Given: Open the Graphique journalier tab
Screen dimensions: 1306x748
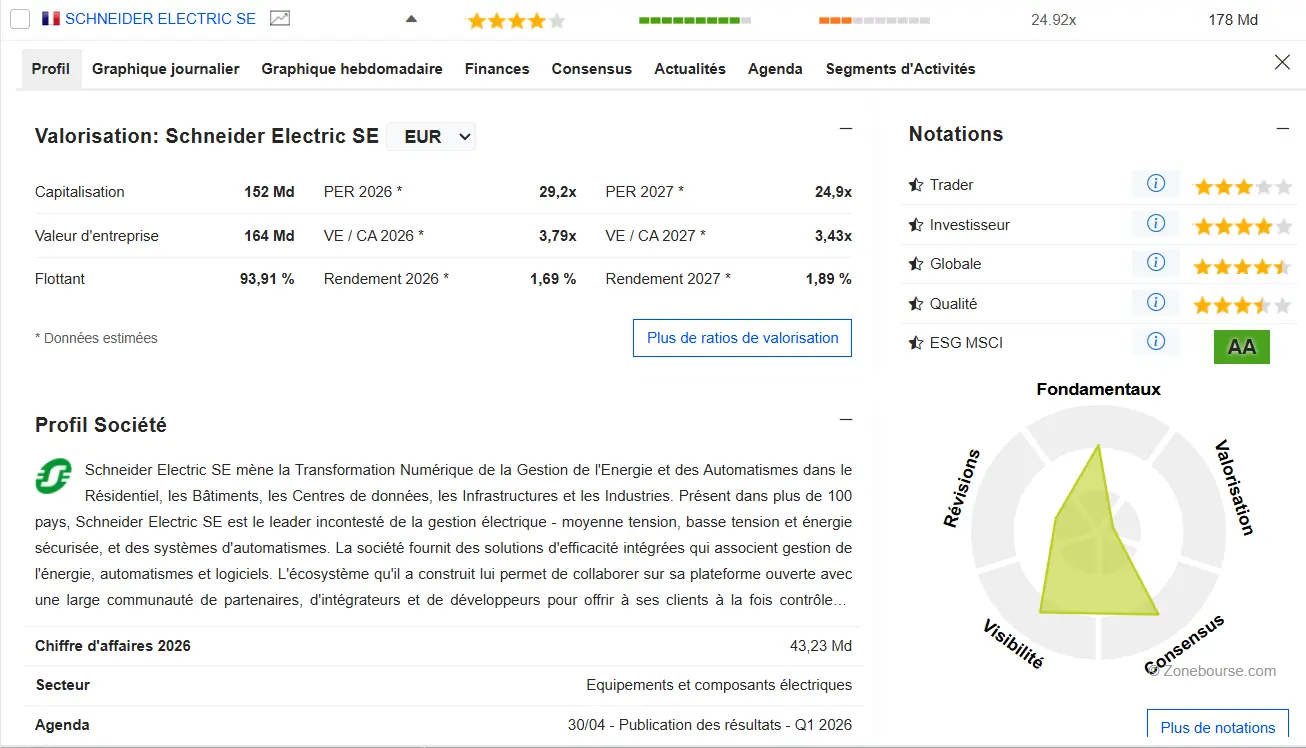Looking at the screenshot, I should point(166,69).
